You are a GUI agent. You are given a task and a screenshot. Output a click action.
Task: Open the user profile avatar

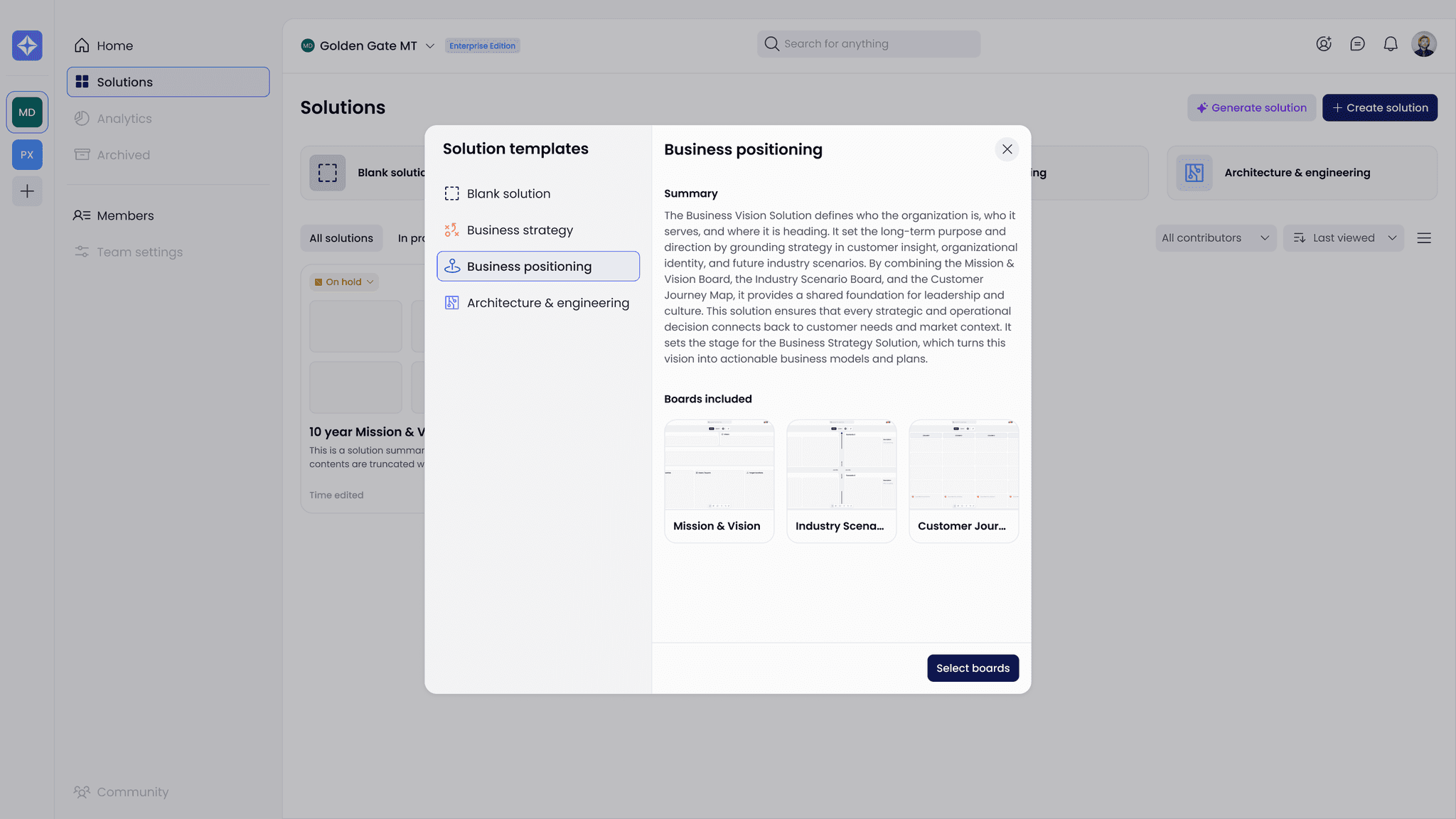click(x=1424, y=44)
